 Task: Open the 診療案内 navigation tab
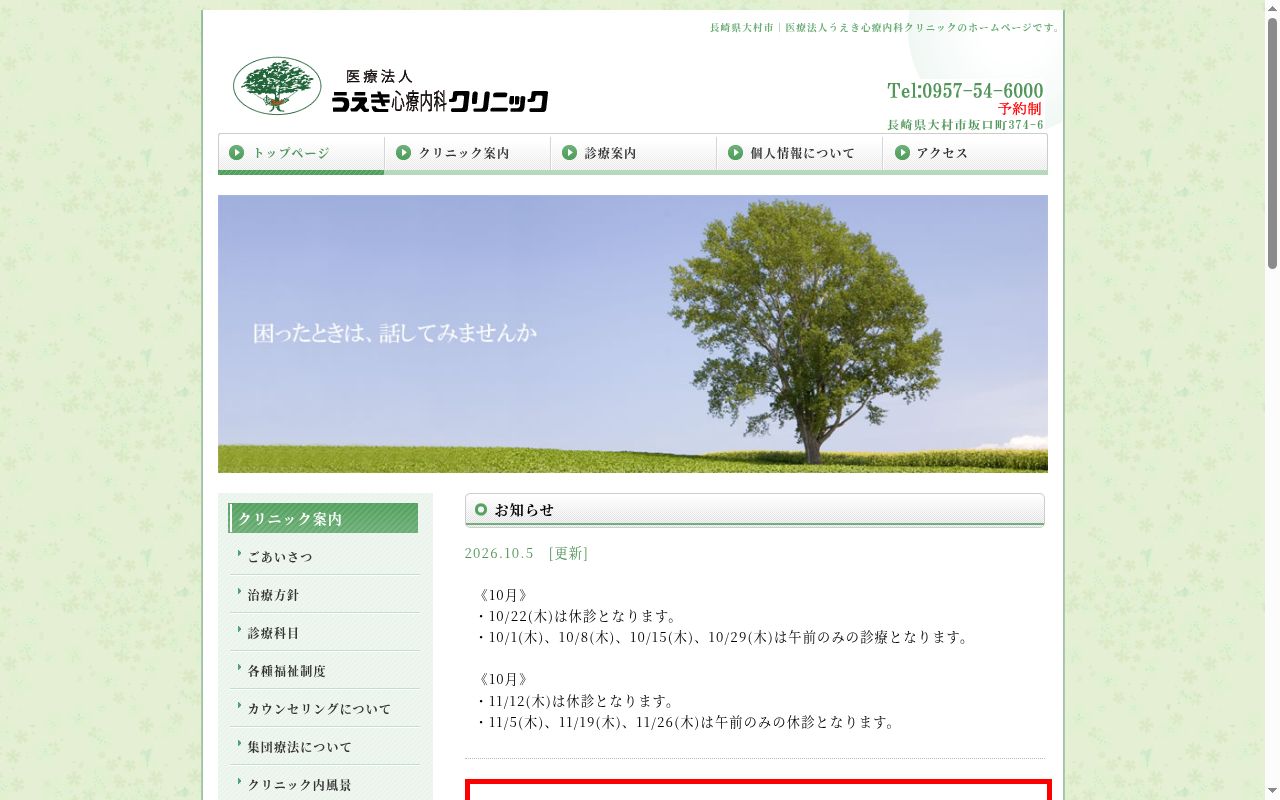coord(633,154)
